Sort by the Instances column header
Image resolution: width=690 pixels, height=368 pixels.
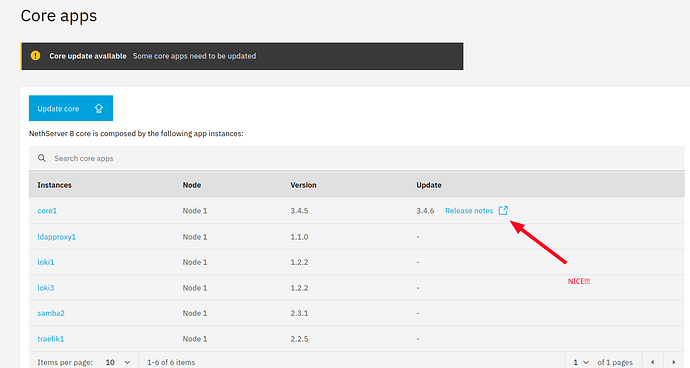click(55, 185)
